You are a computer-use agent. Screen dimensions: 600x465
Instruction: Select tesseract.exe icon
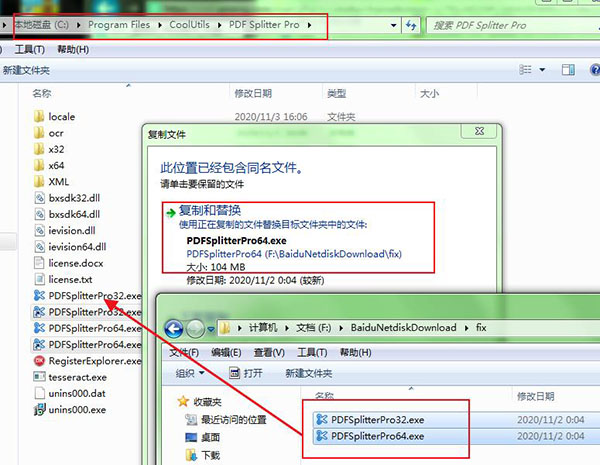(x=39, y=377)
